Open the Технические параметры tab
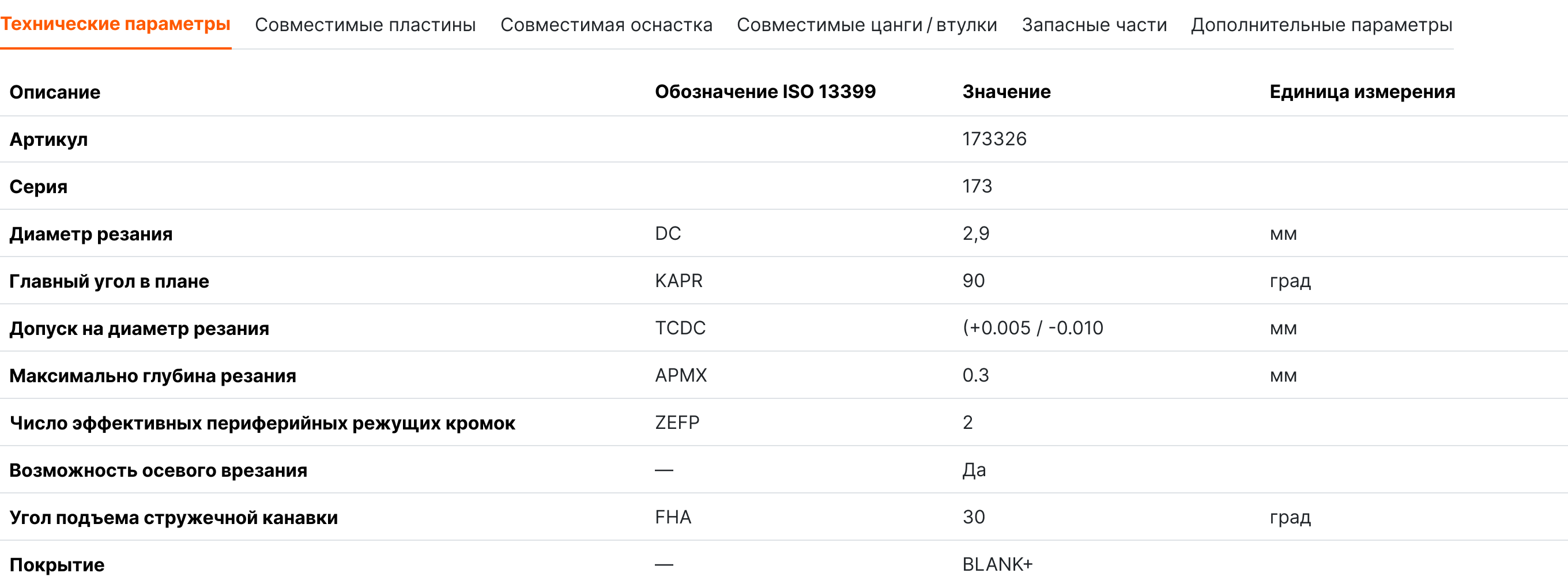Screen dimensions: 1568x588 pyautogui.click(x=116, y=24)
